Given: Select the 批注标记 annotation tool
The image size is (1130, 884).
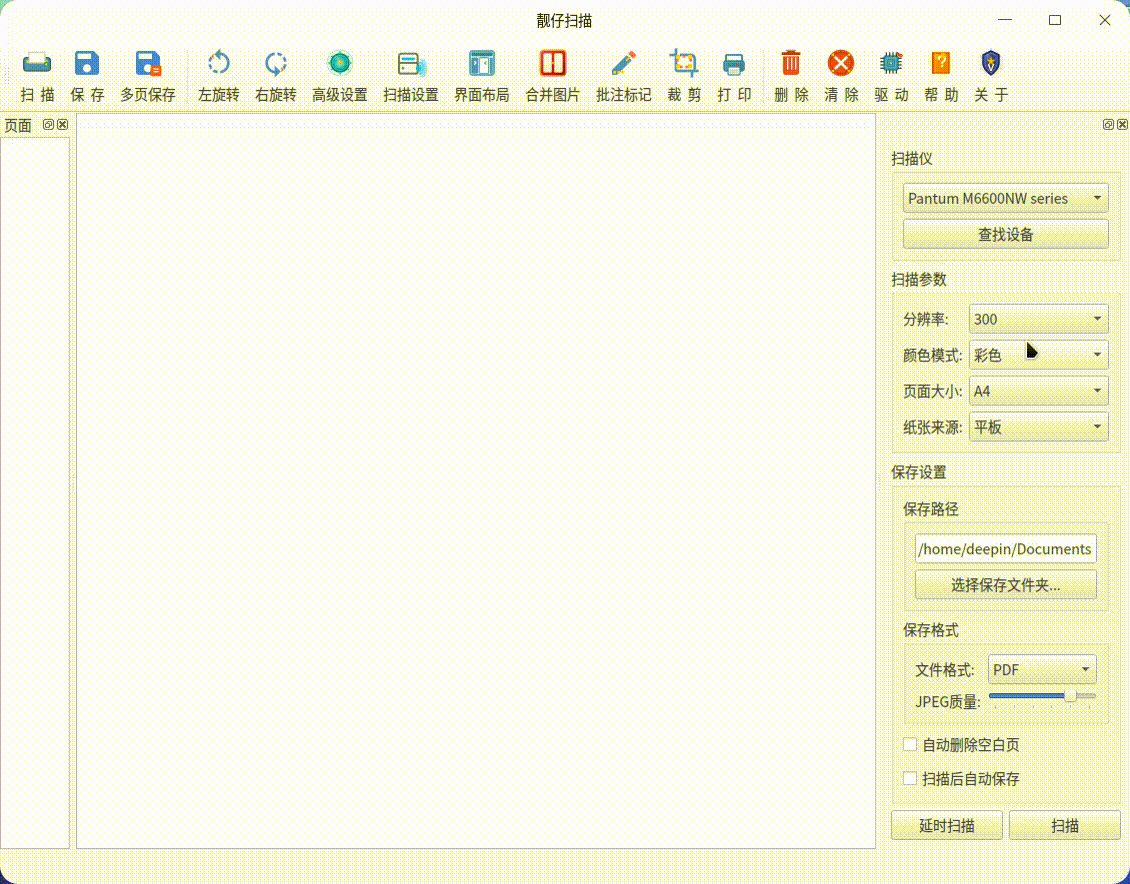Looking at the screenshot, I should tap(623, 63).
